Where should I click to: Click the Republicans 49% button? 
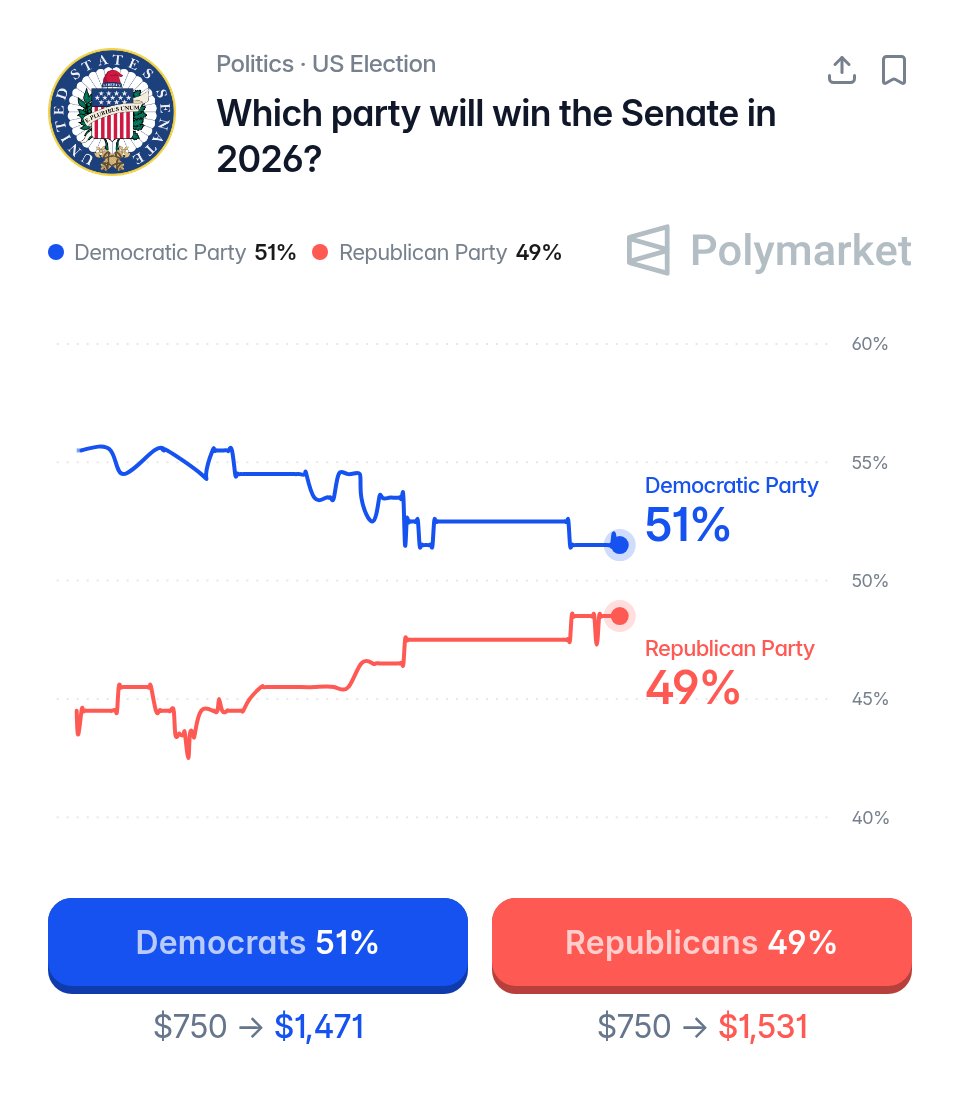coord(702,945)
